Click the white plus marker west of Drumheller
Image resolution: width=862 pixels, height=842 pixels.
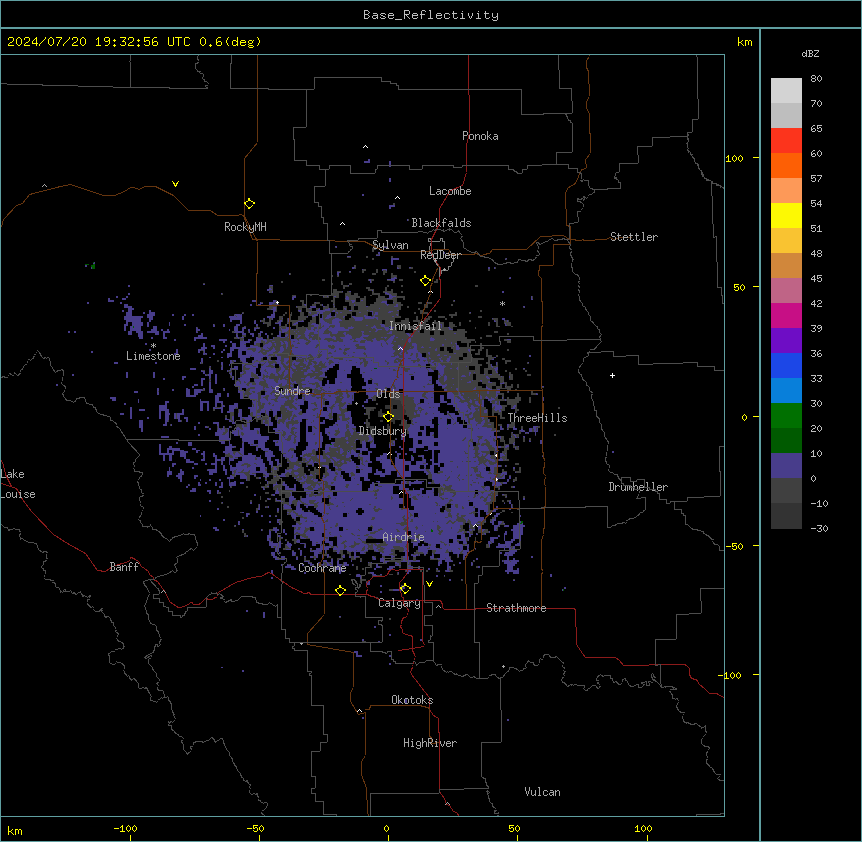pyautogui.click(x=612, y=375)
